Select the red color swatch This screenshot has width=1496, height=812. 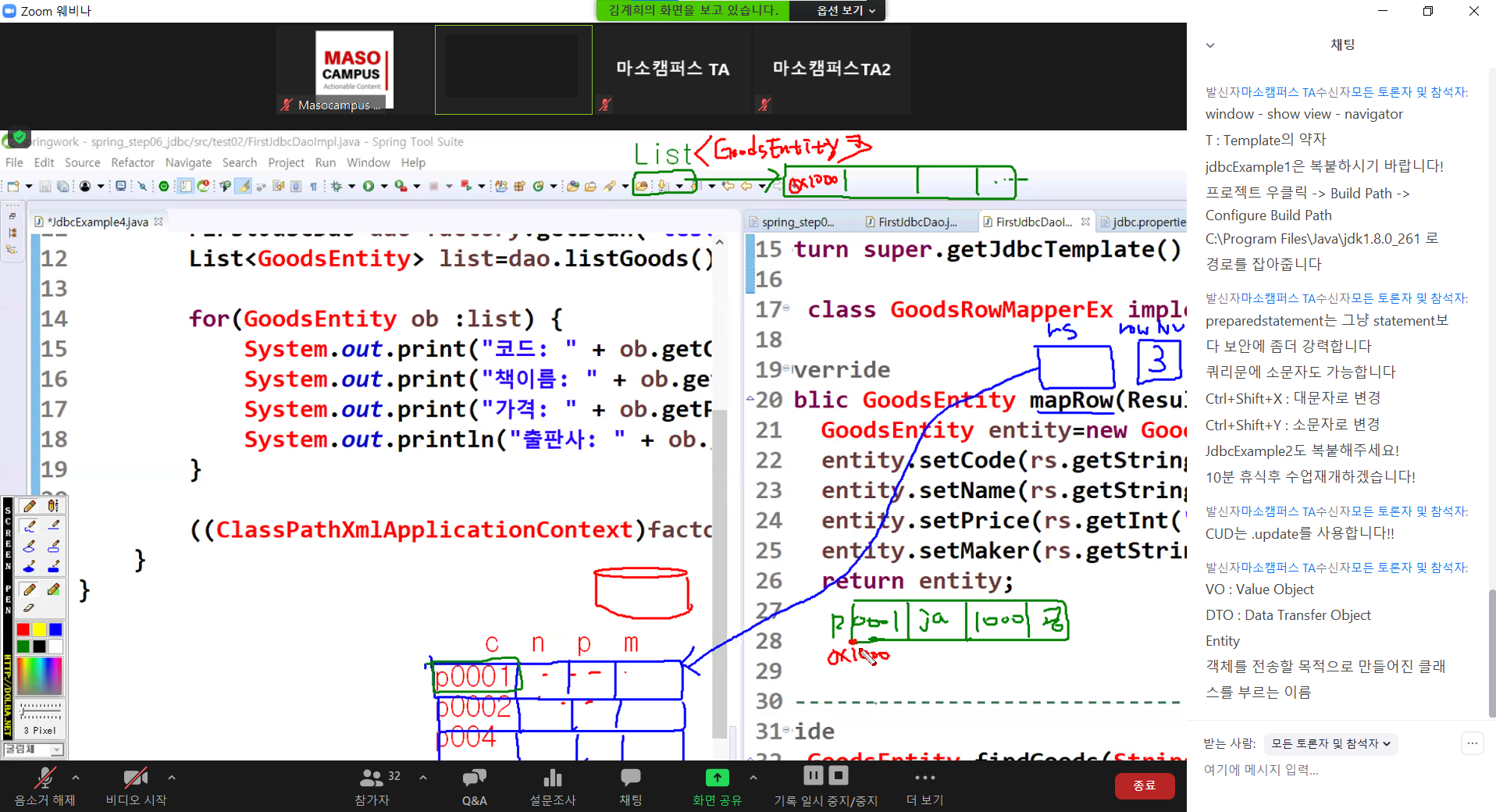click(23, 629)
